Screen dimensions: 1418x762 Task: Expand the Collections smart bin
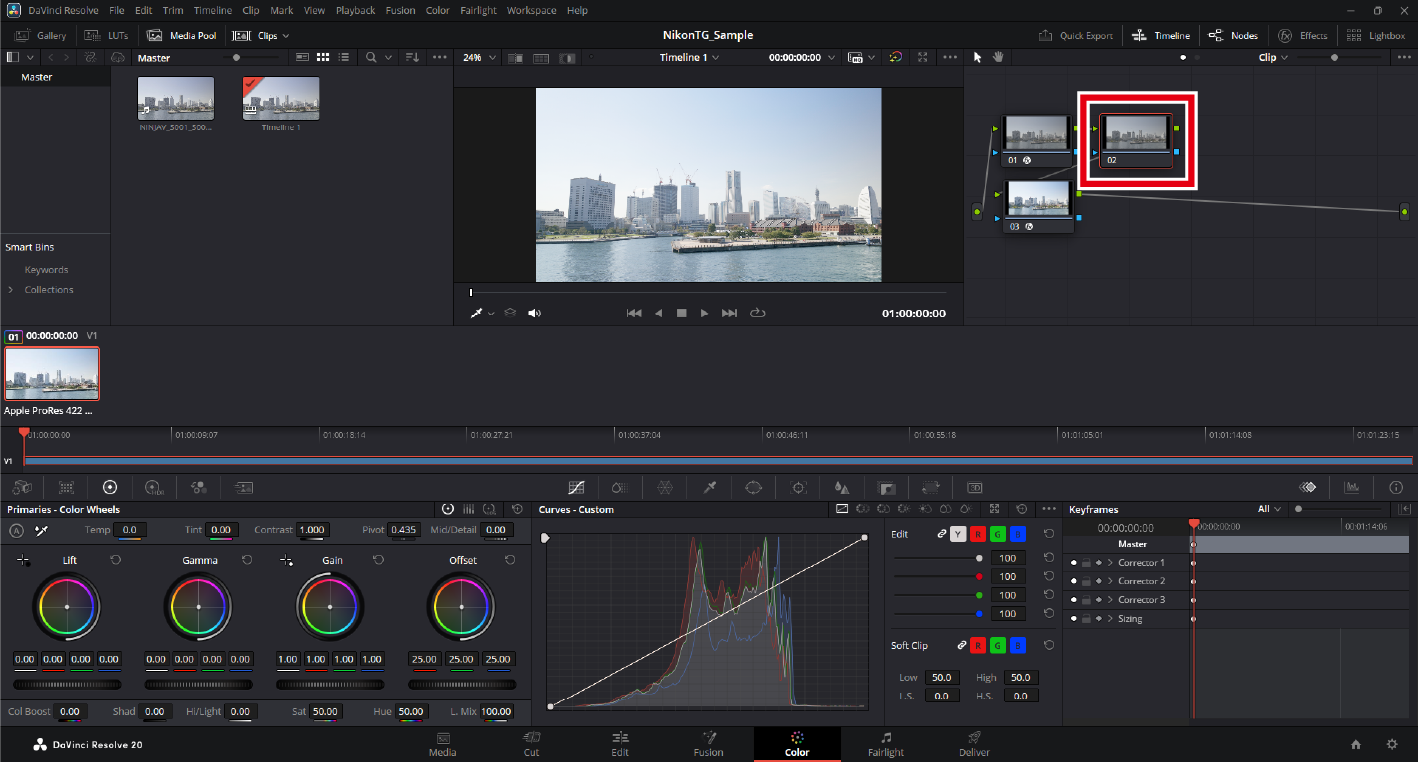(11, 290)
